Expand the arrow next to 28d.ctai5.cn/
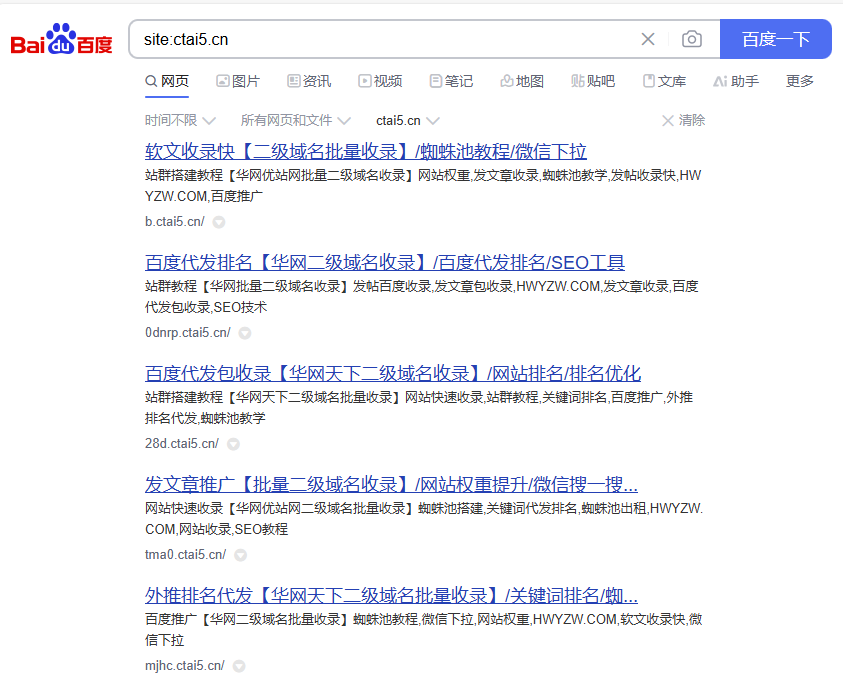Viewport: 843px width, 694px height. [x=233, y=444]
